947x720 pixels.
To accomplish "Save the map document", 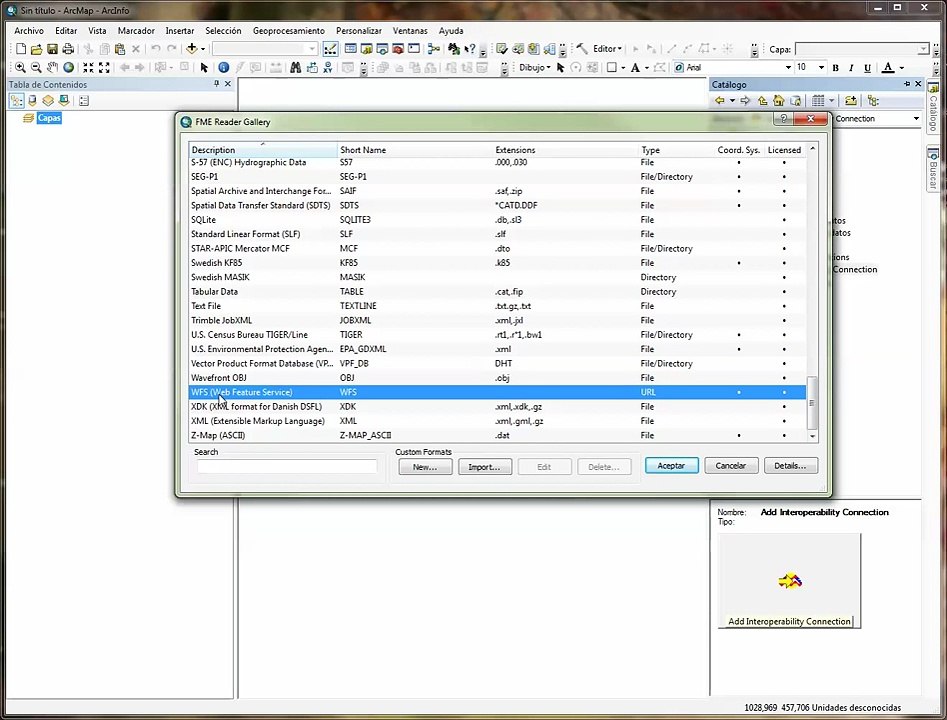I will [x=52, y=49].
